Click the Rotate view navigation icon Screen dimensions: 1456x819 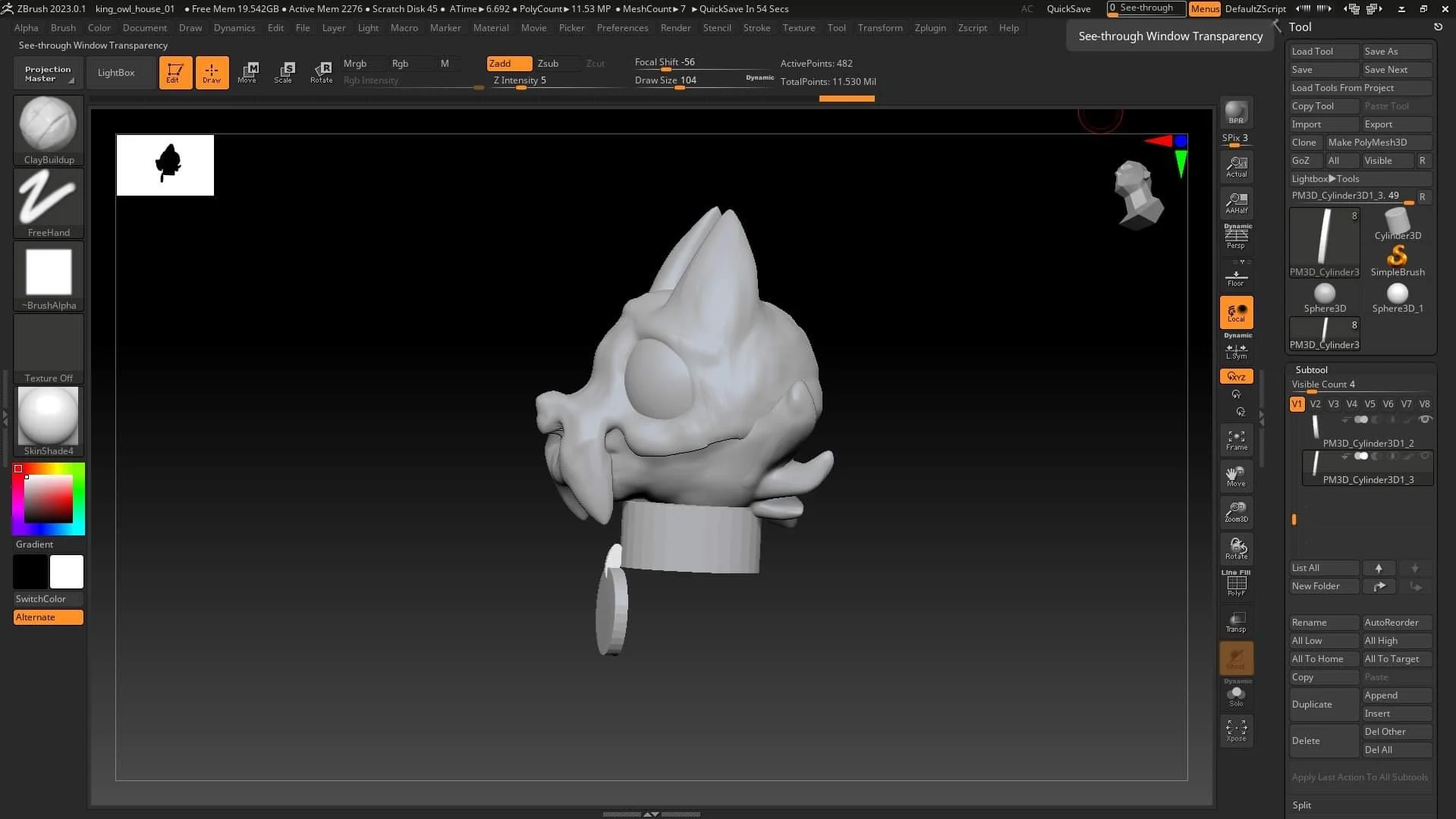[x=1236, y=548]
